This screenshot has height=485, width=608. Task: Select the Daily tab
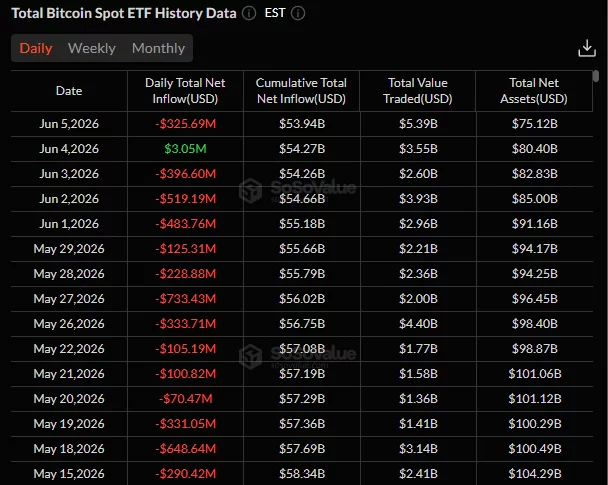tap(36, 48)
